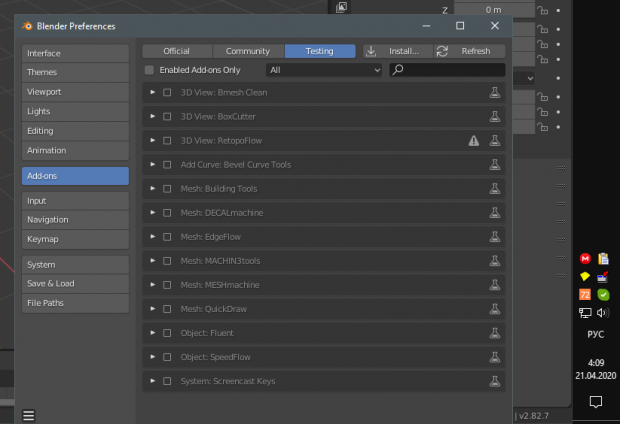
Task: Click the Z location 0 m field
Action: click(x=494, y=10)
